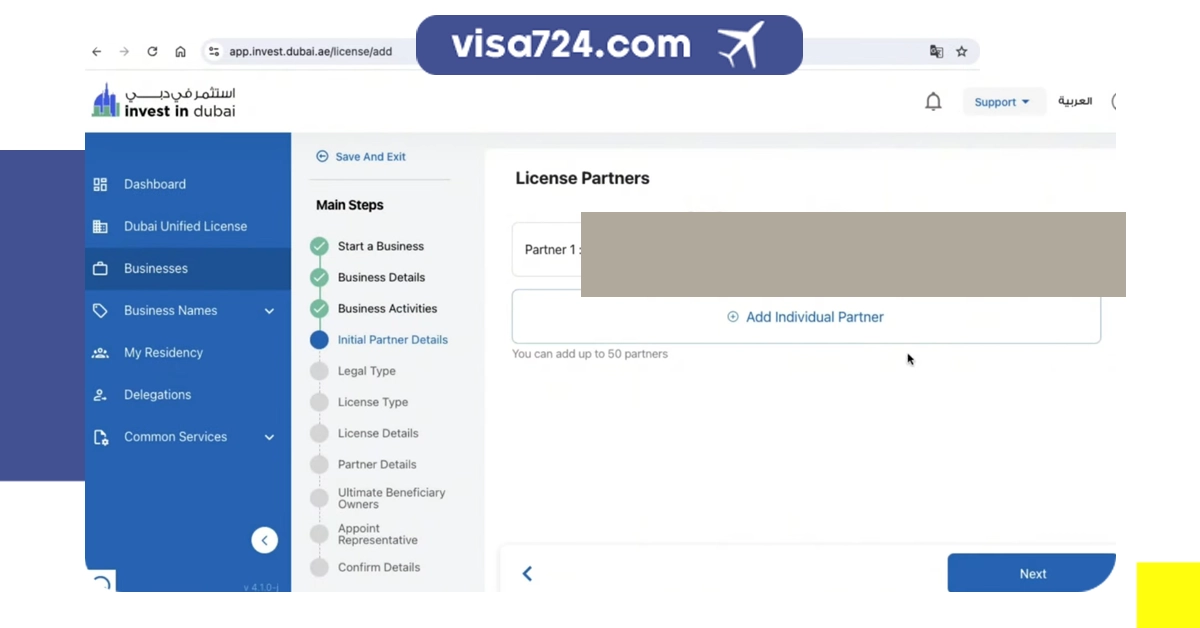The image size is (1200, 628).
Task: Bookmark this page with the star icon
Action: [962, 52]
